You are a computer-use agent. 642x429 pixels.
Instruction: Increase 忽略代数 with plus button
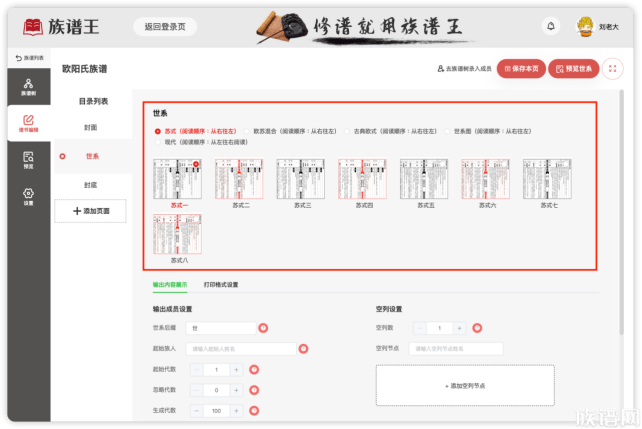236,390
